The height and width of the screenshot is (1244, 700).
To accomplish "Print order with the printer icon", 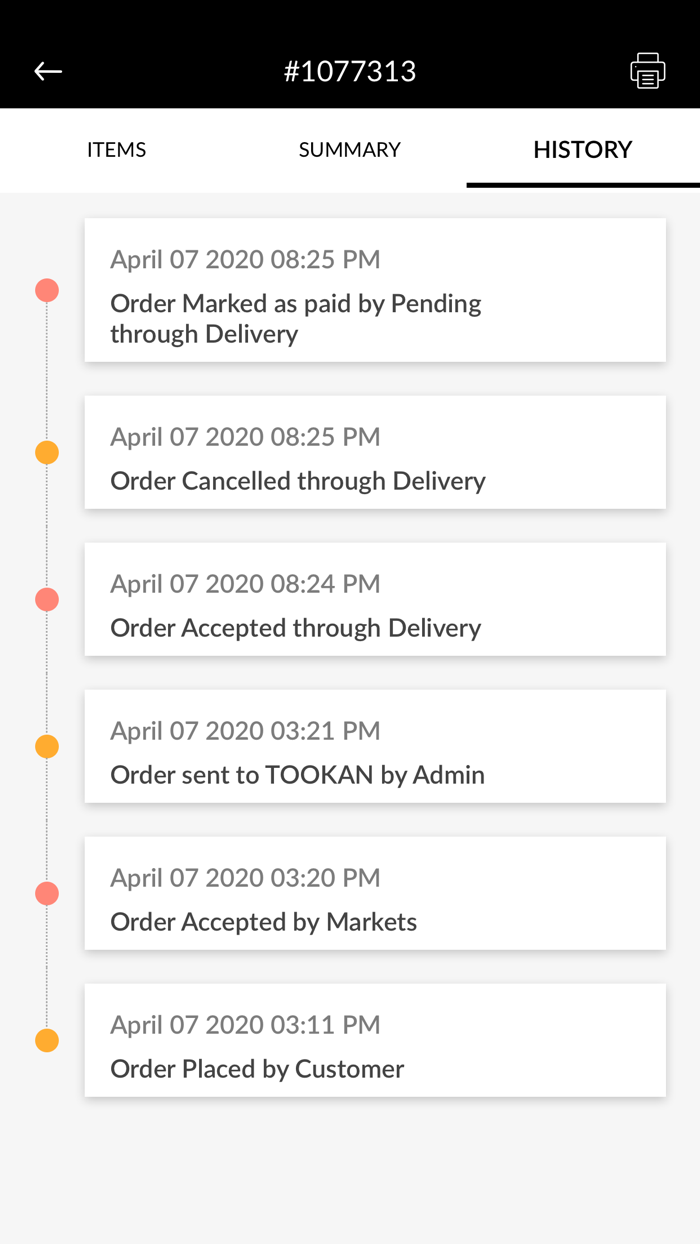I will tap(647, 71).
